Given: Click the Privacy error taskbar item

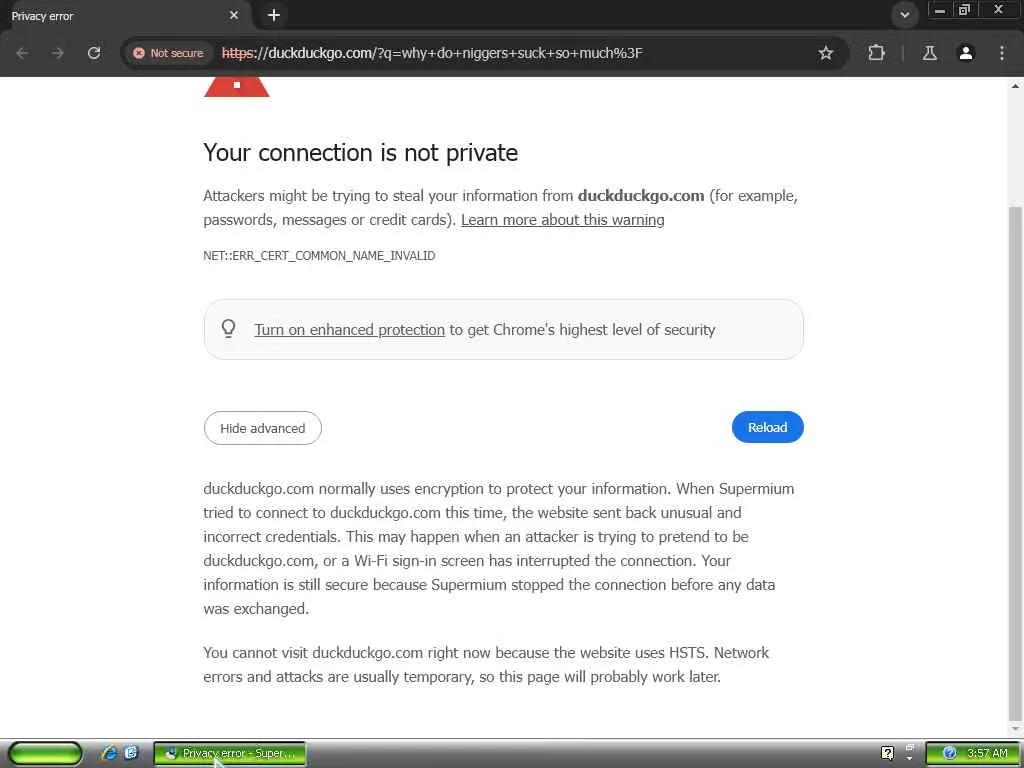Looking at the screenshot, I should point(230,753).
